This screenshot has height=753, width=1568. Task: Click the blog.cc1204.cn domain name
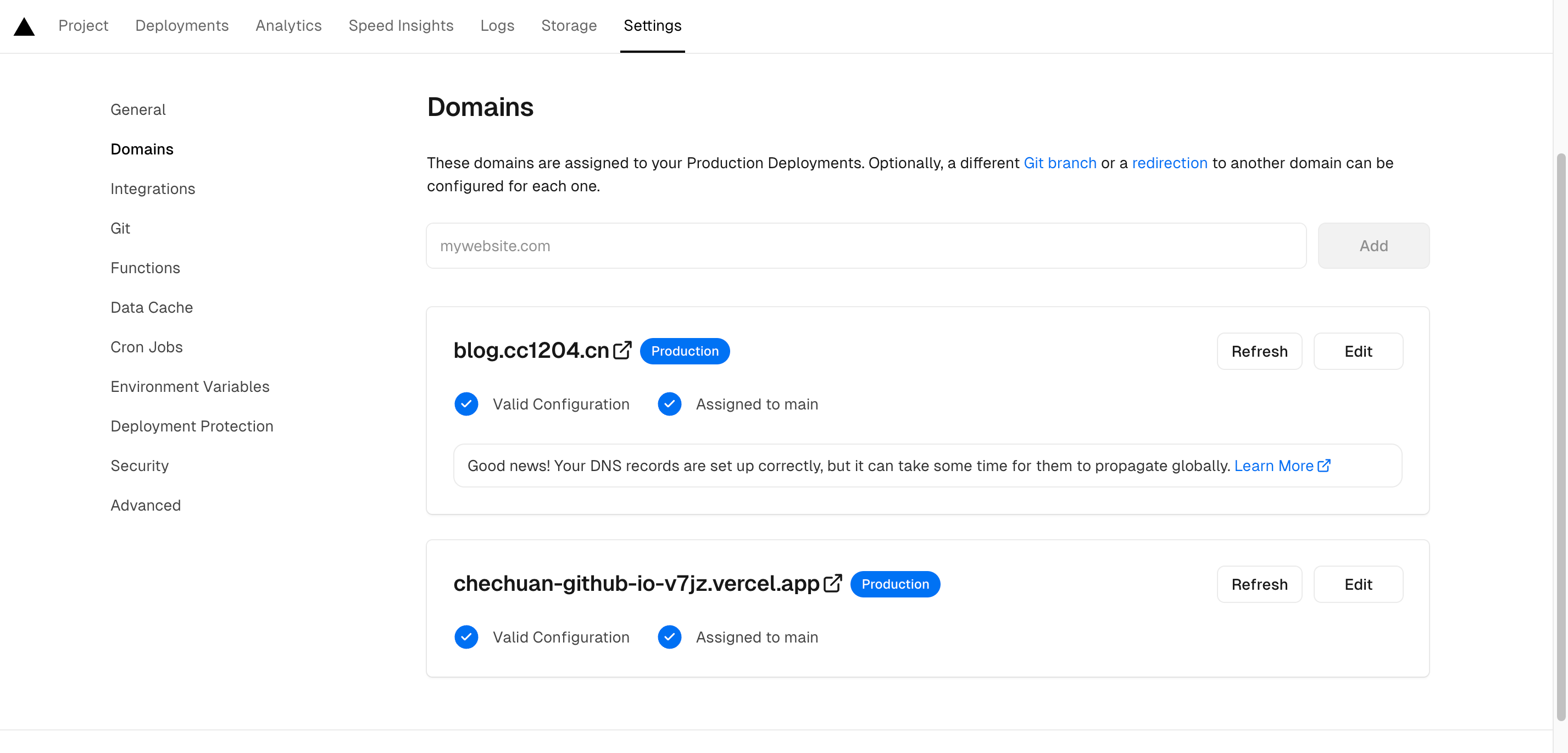[531, 351]
